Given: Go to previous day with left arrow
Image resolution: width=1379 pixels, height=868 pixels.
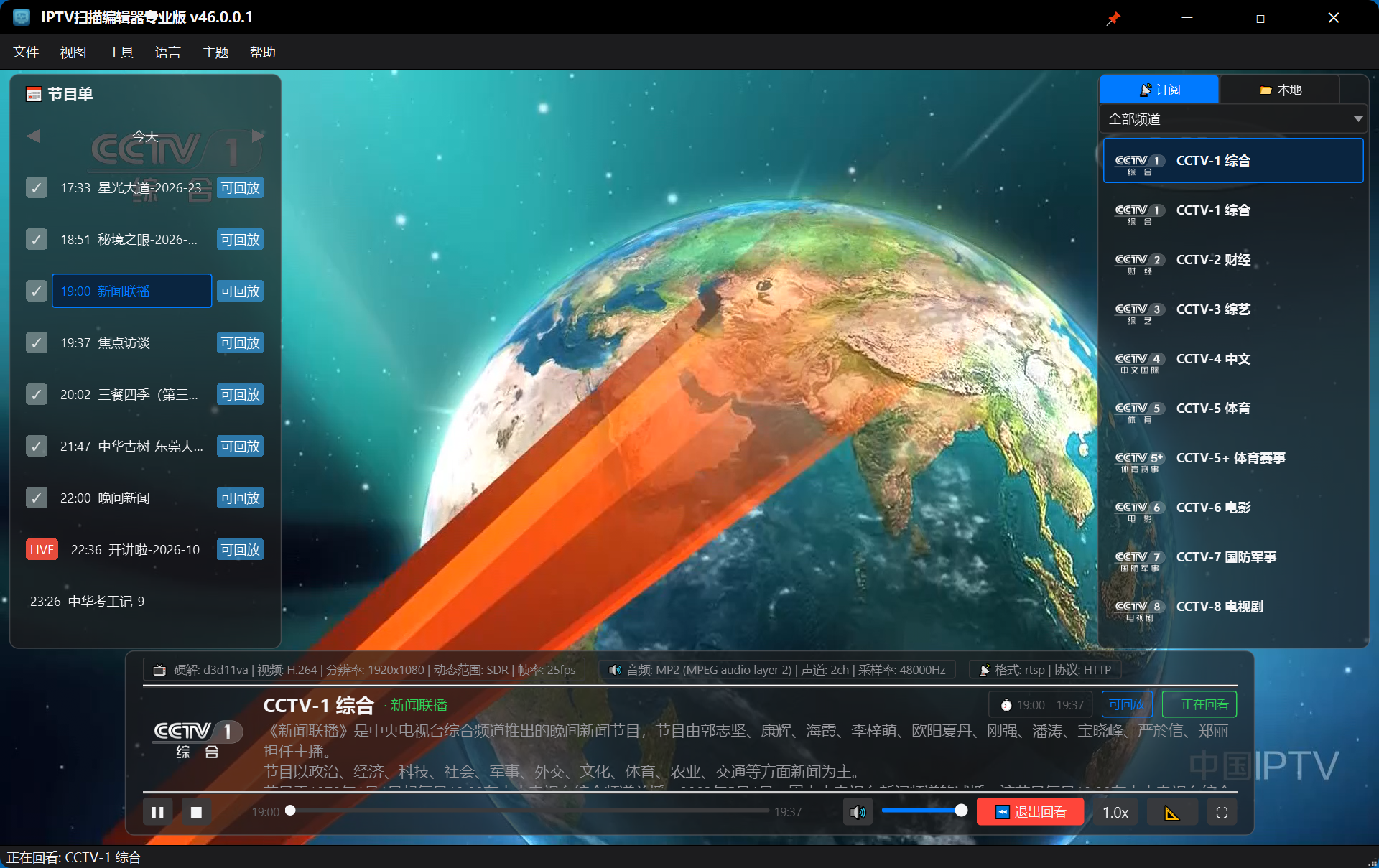Looking at the screenshot, I should pos(33,136).
